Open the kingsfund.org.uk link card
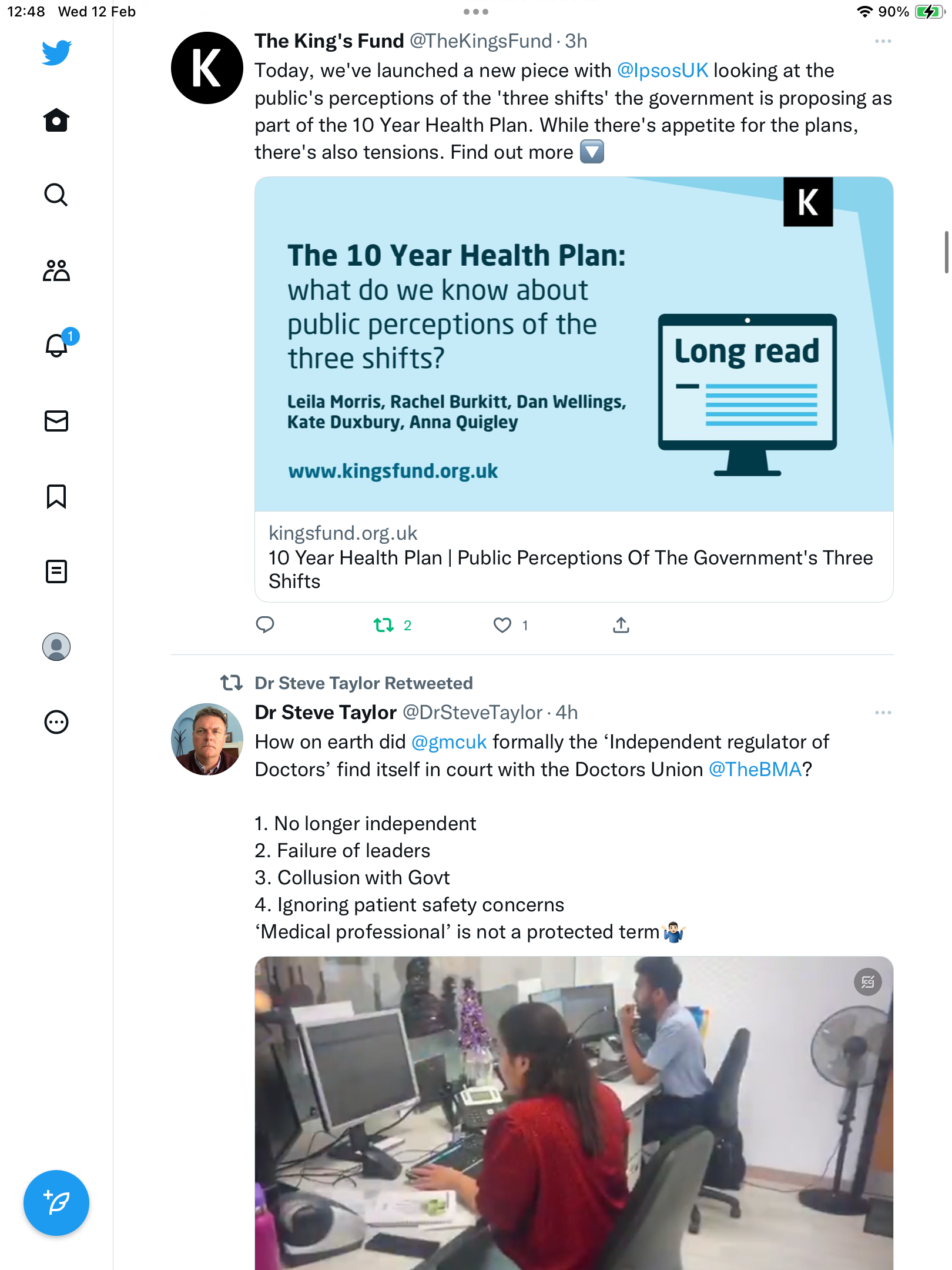Viewport: 952px width, 1270px height. click(x=574, y=390)
